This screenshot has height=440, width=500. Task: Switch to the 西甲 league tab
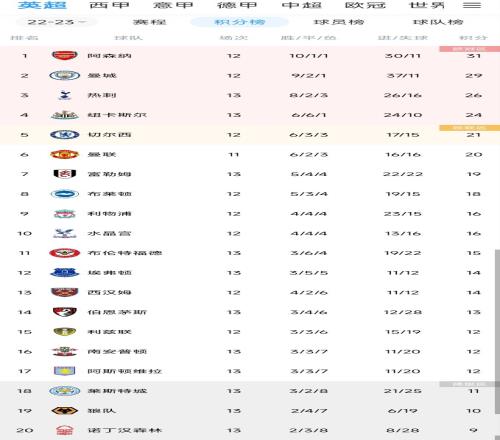[109, 5]
